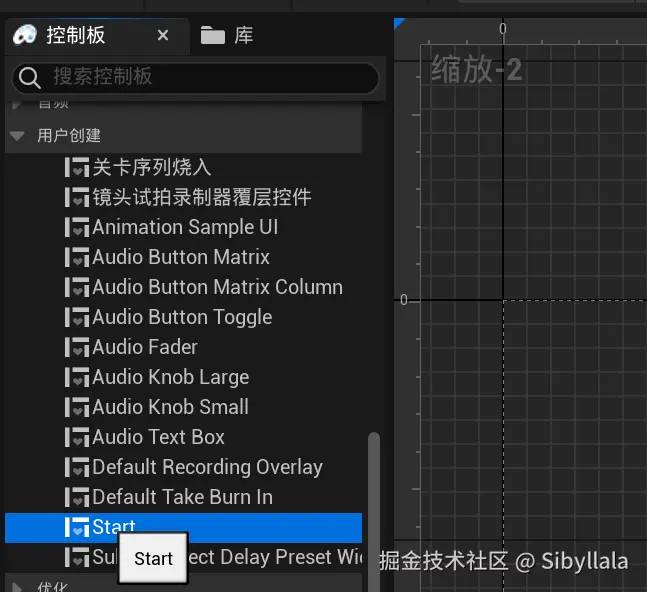Select Default Recording Overlay widget

[x=183, y=467]
